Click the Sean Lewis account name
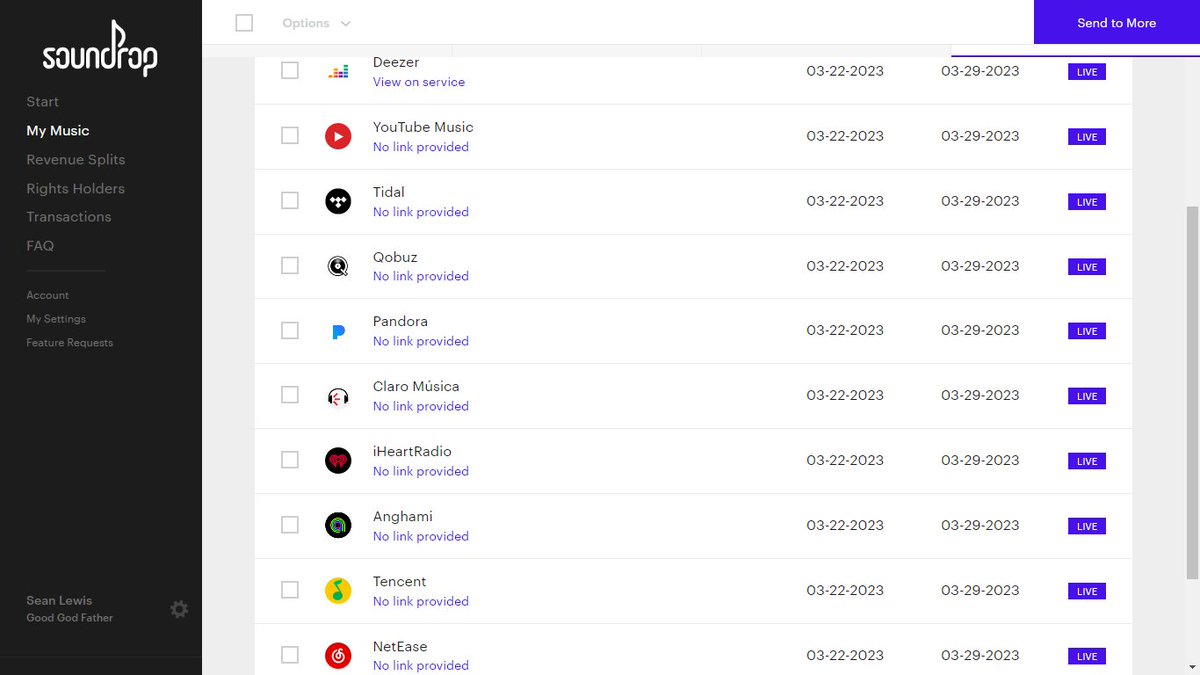The width and height of the screenshot is (1200, 675). [x=59, y=601]
